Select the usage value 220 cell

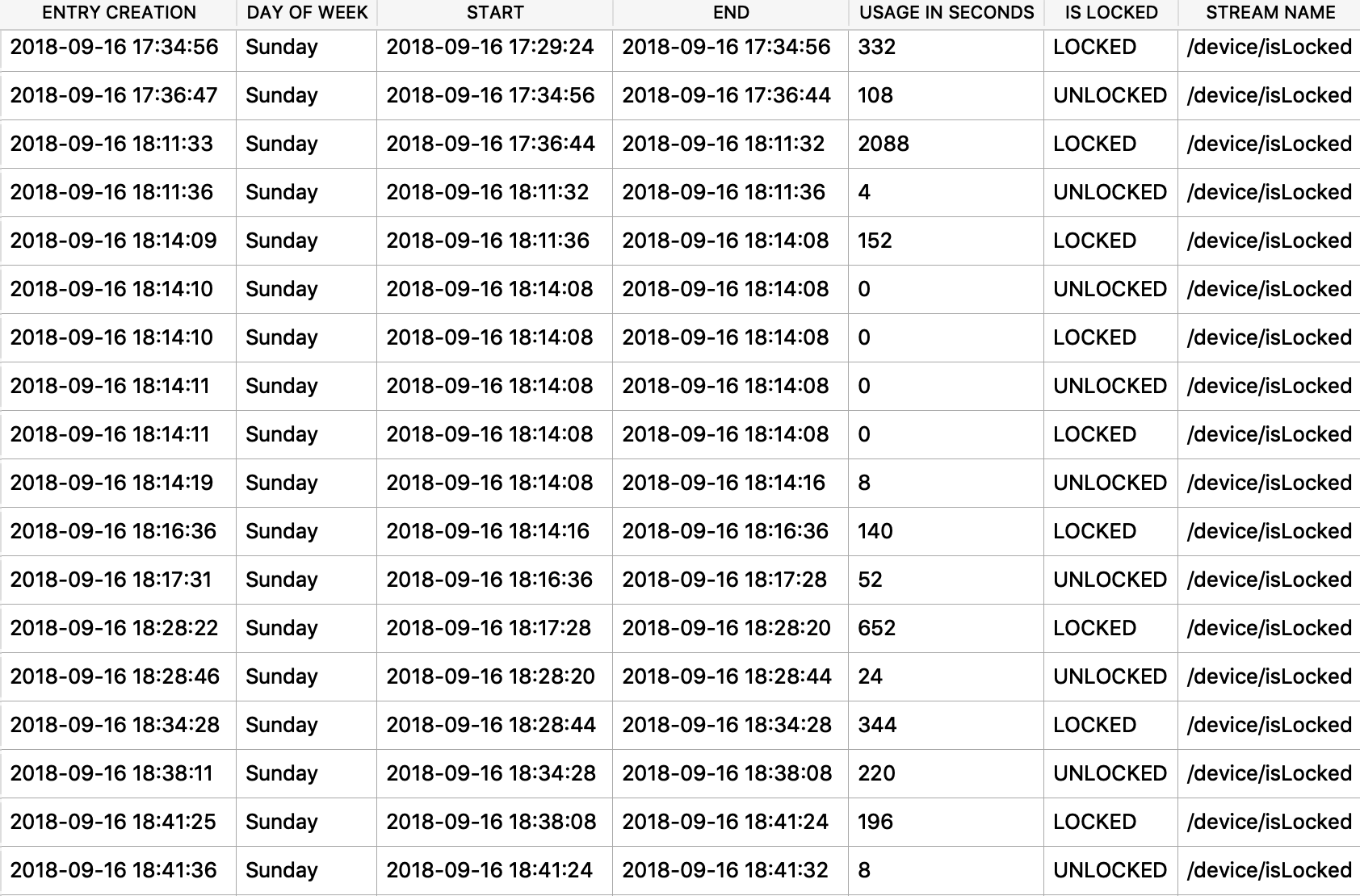pos(947,773)
